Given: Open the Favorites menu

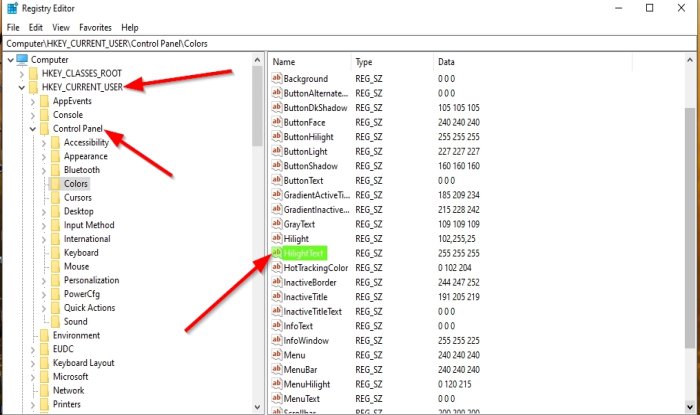Looking at the screenshot, I should 95,27.
